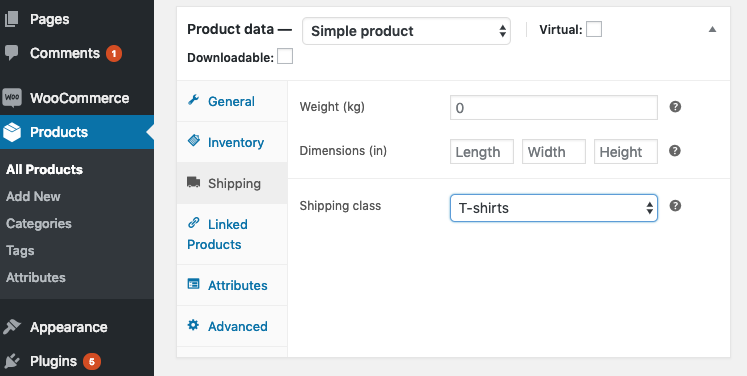Screen dimensions: 747x376
Task: Click the Weight (kg) input field
Action: pyautogui.click(x=554, y=108)
